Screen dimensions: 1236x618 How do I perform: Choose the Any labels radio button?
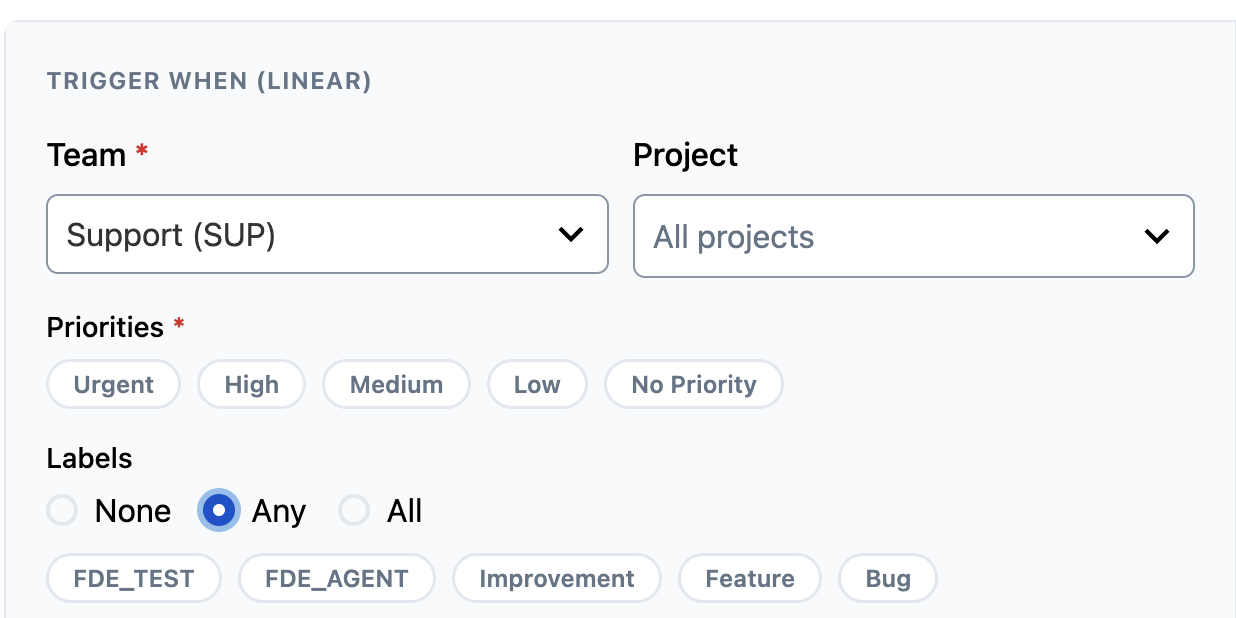click(x=219, y=511)
